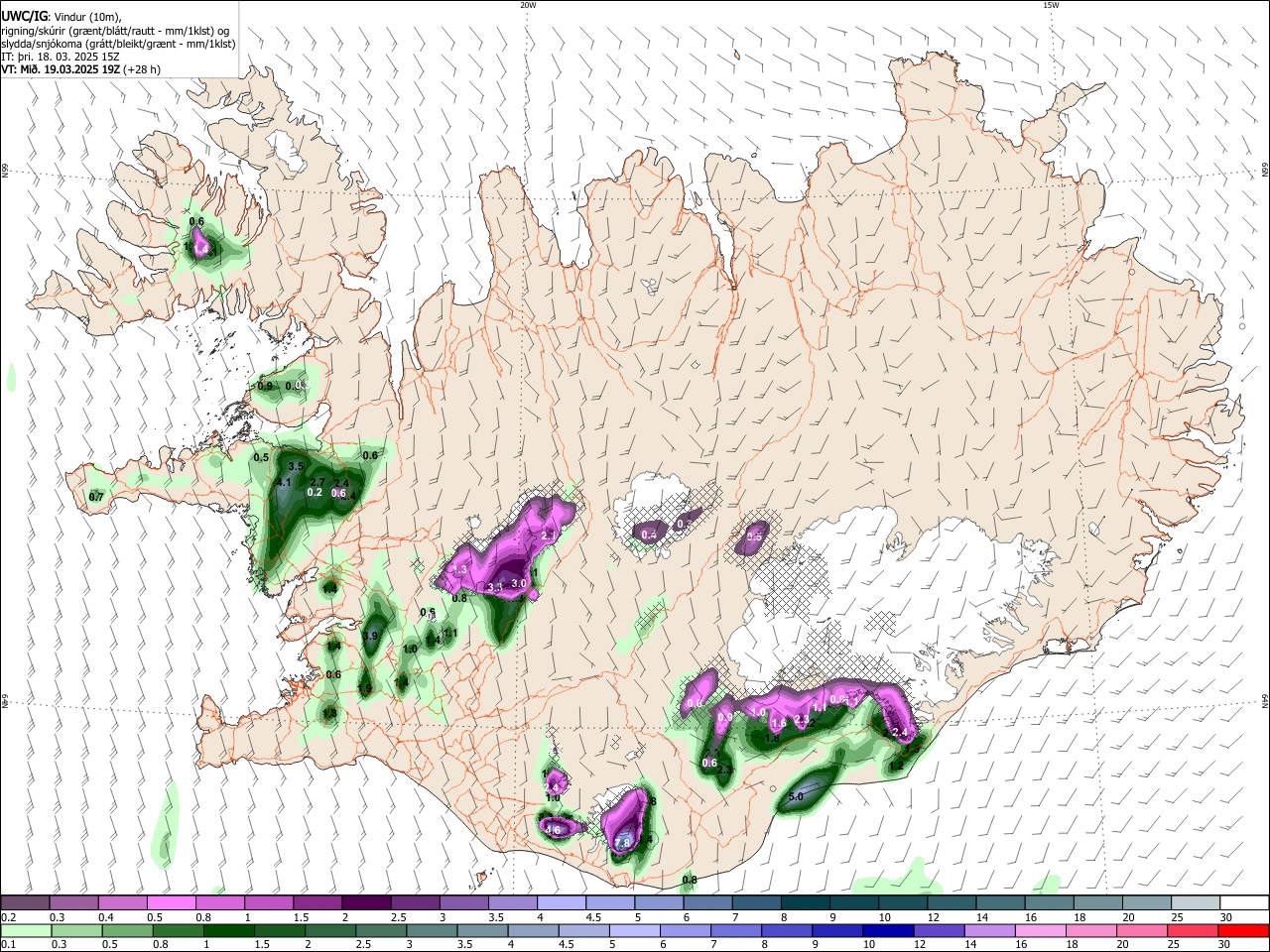Image resolution: width=1270 pixels, height=952 pixels.
Task: Click the lilac 14 rain legend swatch
Action: pyautogui.click(x=988, y=930)
